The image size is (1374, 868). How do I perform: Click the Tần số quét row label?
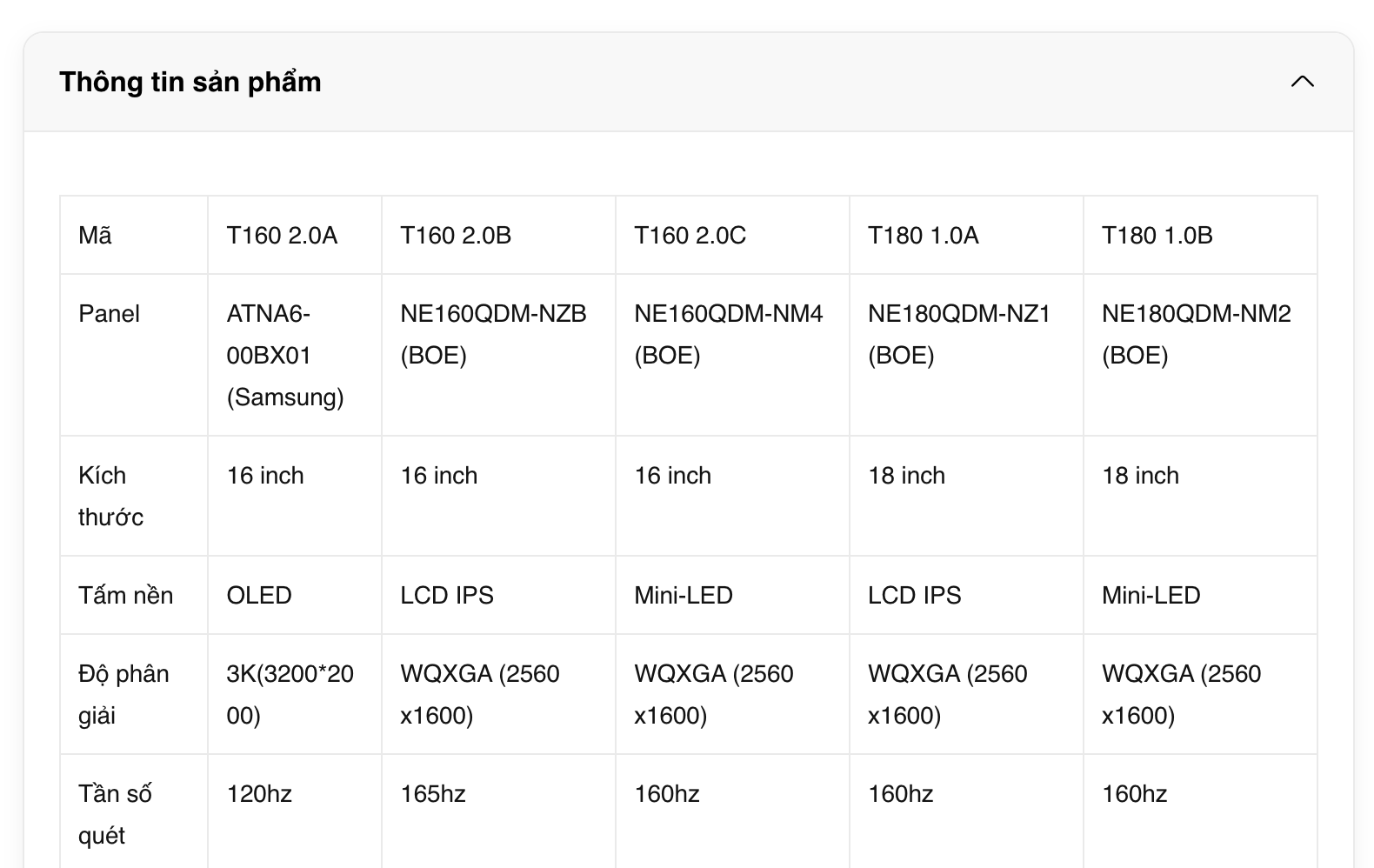(115, 814)
